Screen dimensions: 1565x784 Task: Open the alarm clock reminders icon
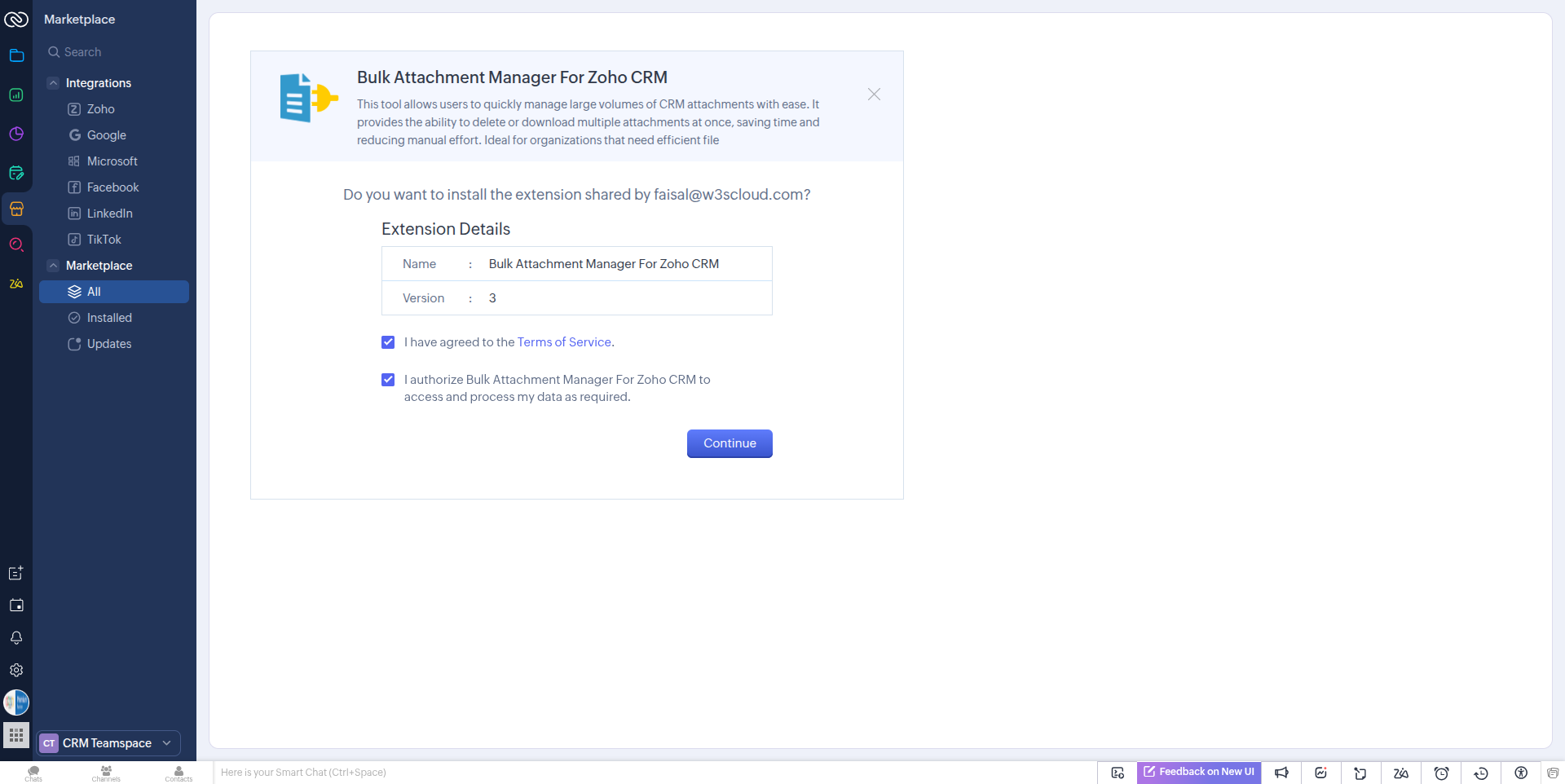[1441, 773]
